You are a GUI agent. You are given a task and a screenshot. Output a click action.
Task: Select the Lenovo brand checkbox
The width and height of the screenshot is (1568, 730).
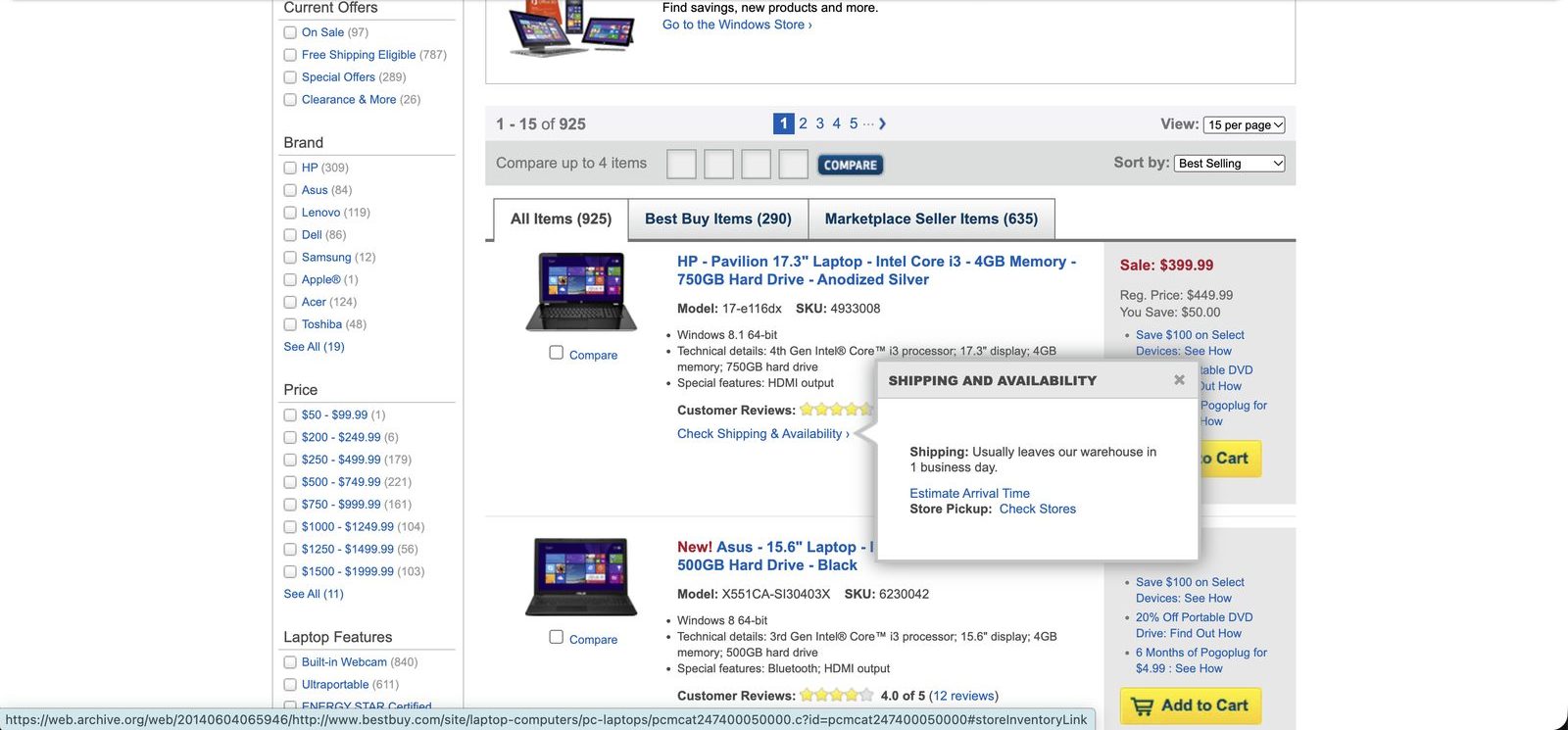click(x=290, y=213)
